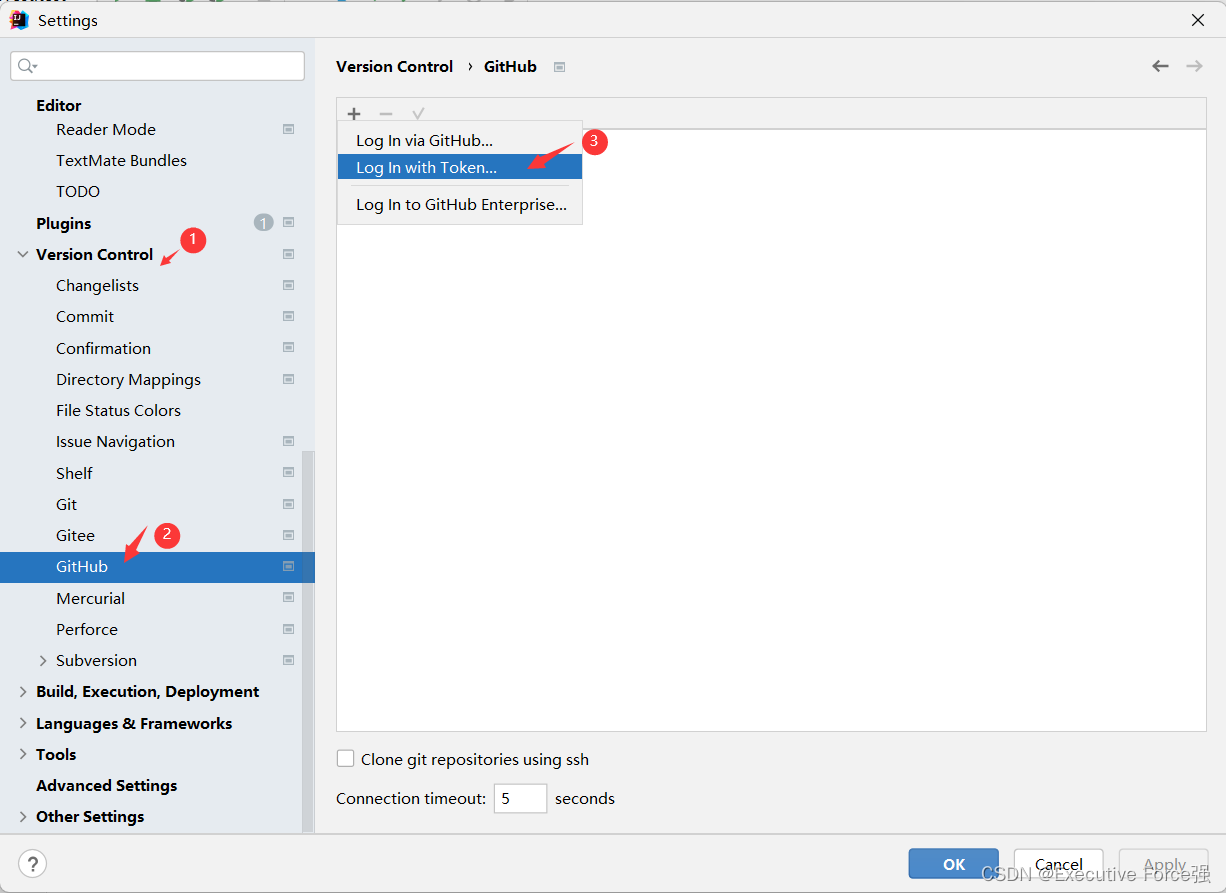This screenshot has width=1226, height=893.
Task: Click project icon on Changelists row
Action: point(288,285)
